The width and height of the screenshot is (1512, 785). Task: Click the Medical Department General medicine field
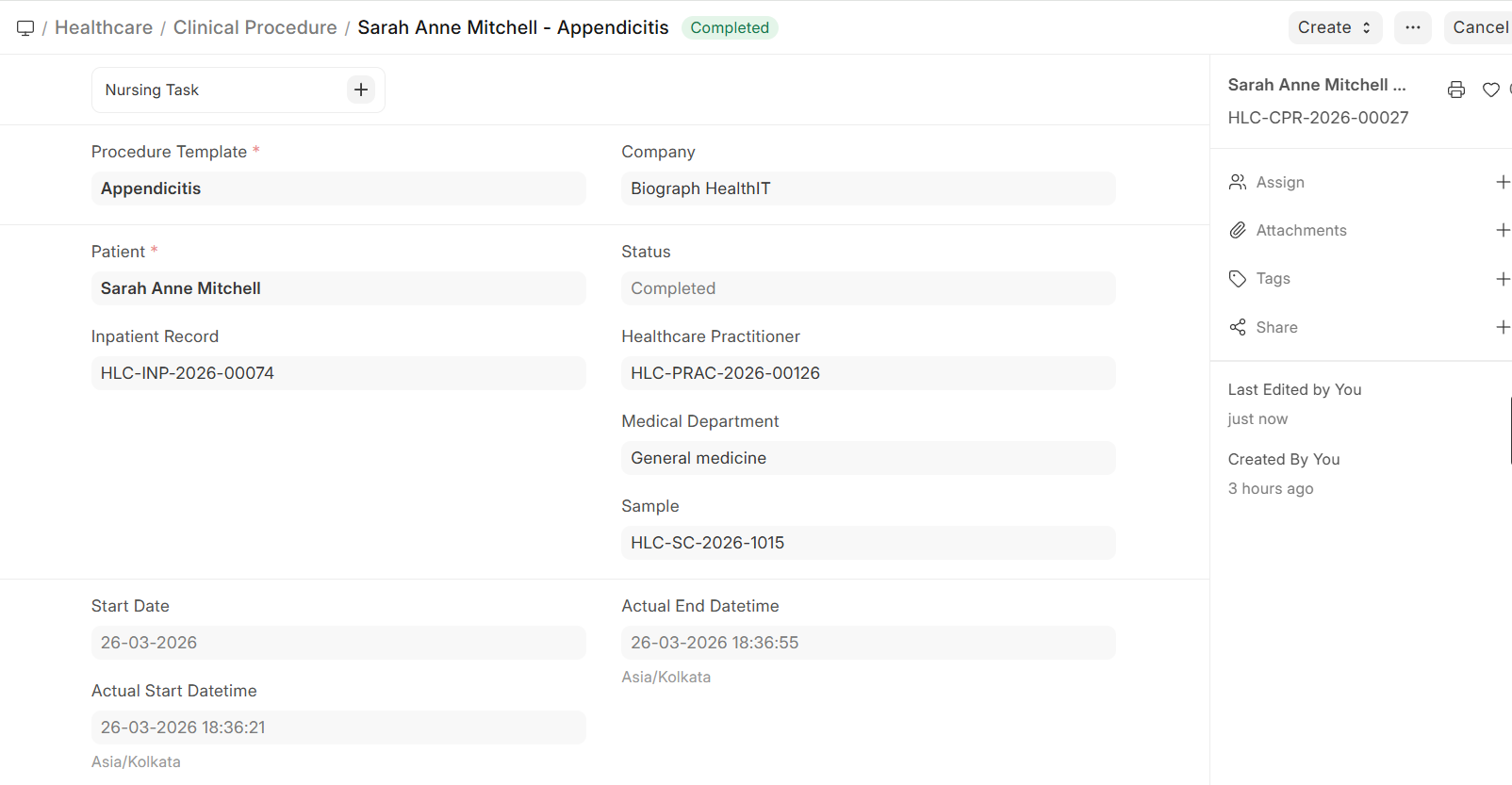coord(867,458)
